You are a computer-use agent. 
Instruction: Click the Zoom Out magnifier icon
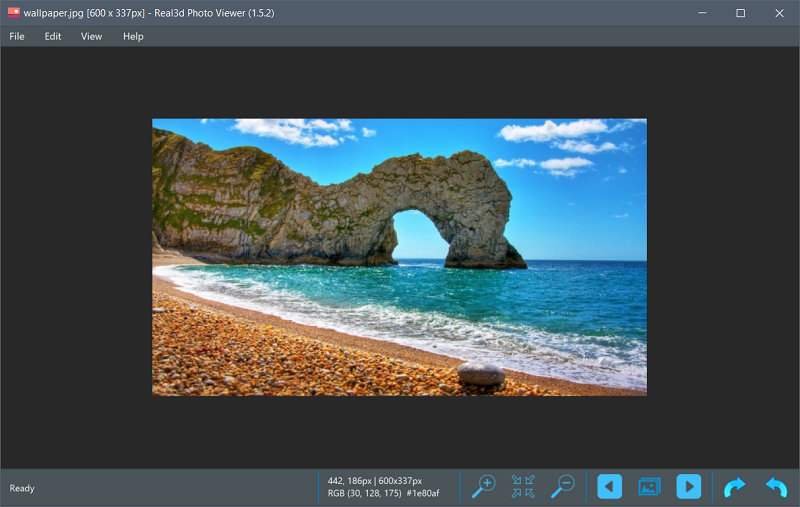pos(563,487)
